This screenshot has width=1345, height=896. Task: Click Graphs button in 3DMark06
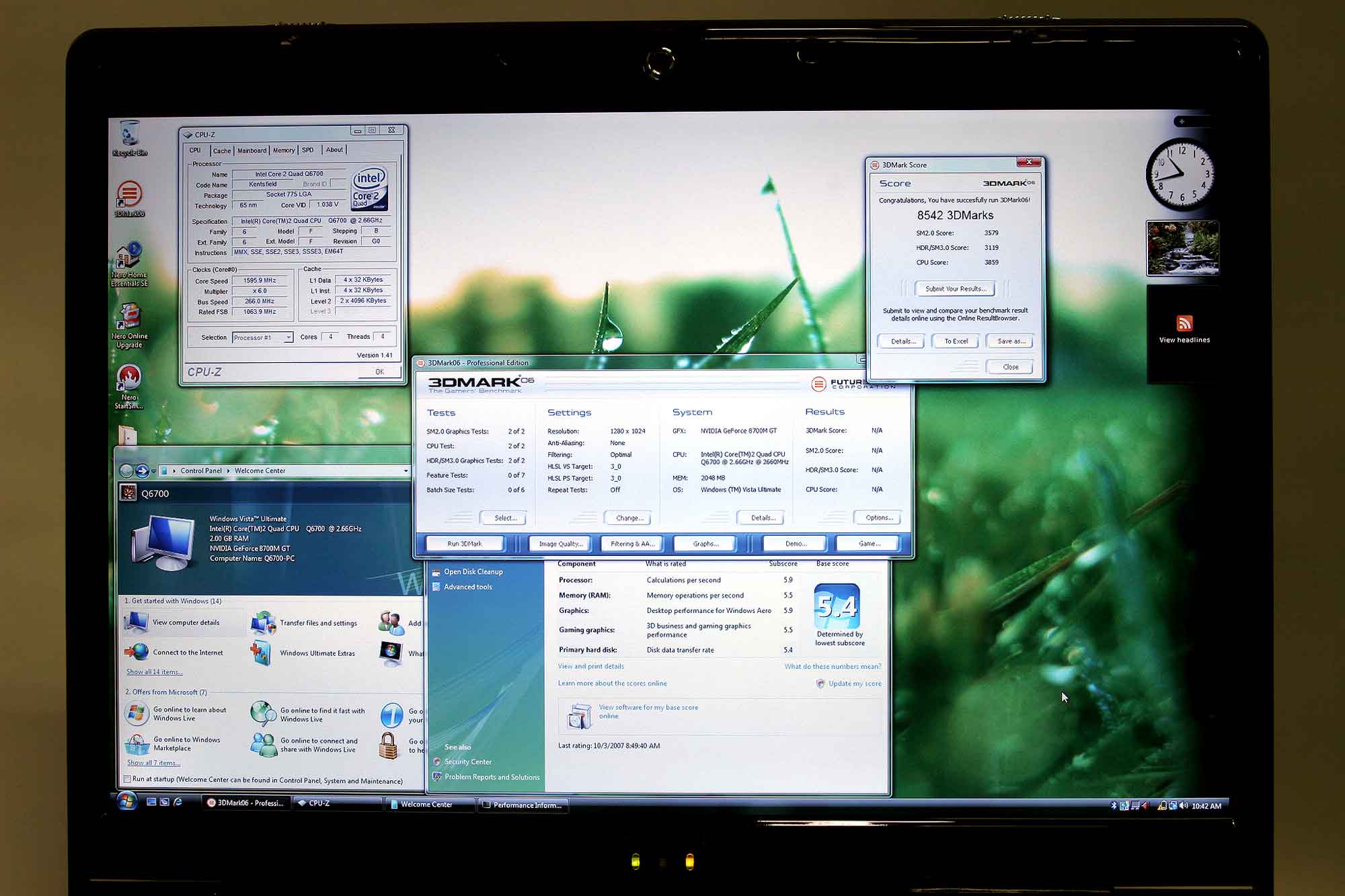pos(705,544)
